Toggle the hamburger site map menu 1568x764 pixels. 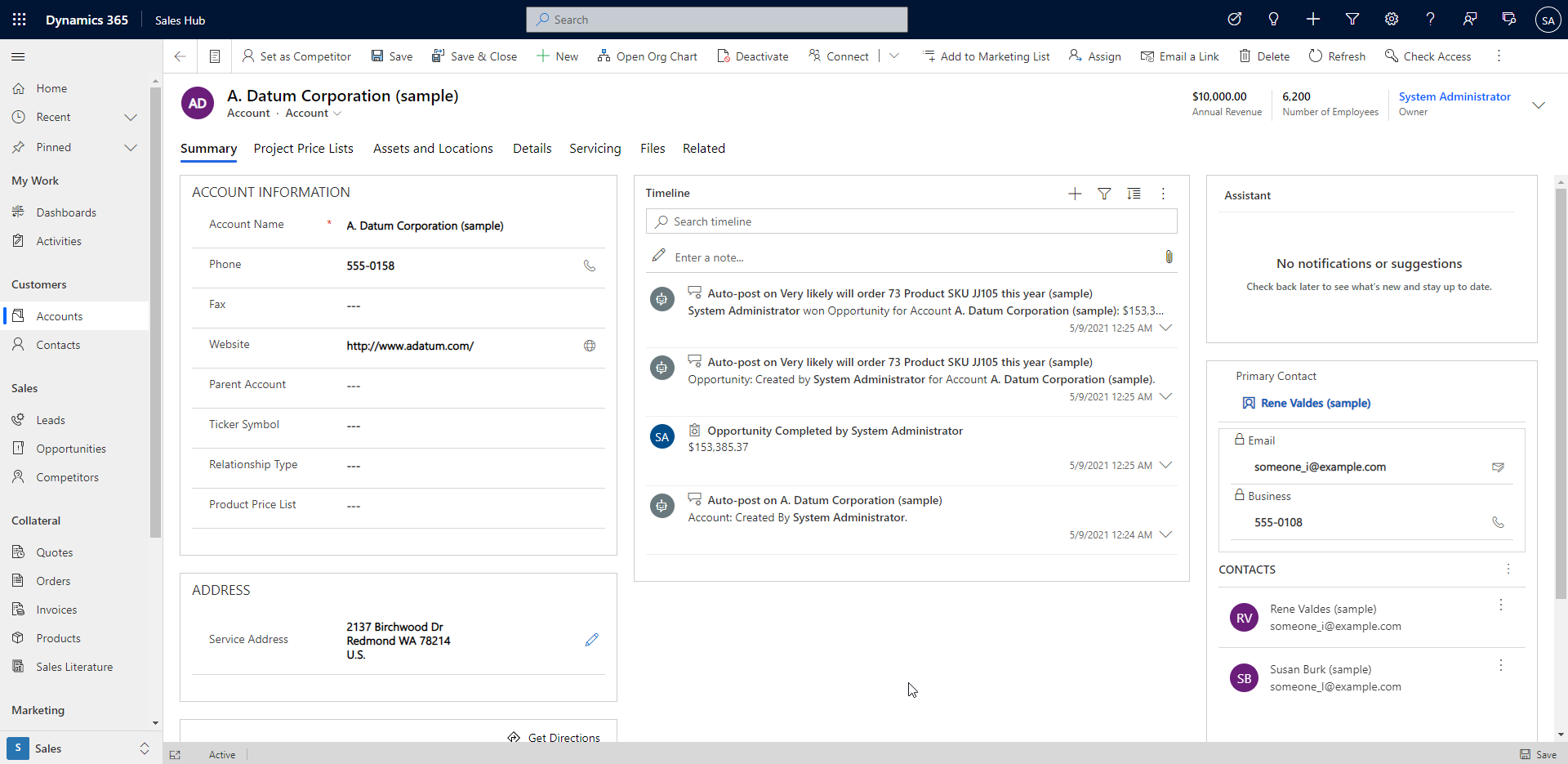click(x=18, y=56)
